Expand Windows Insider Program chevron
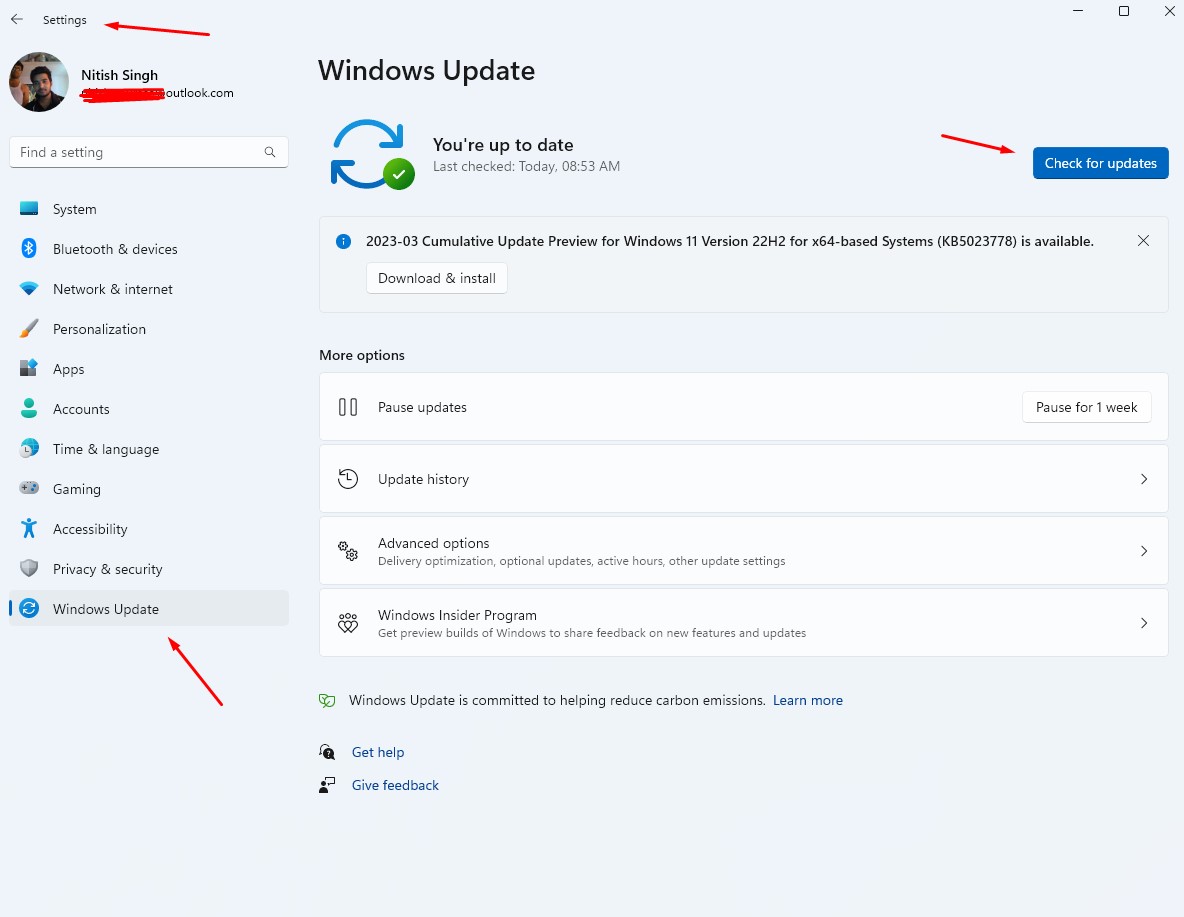 1144,623
